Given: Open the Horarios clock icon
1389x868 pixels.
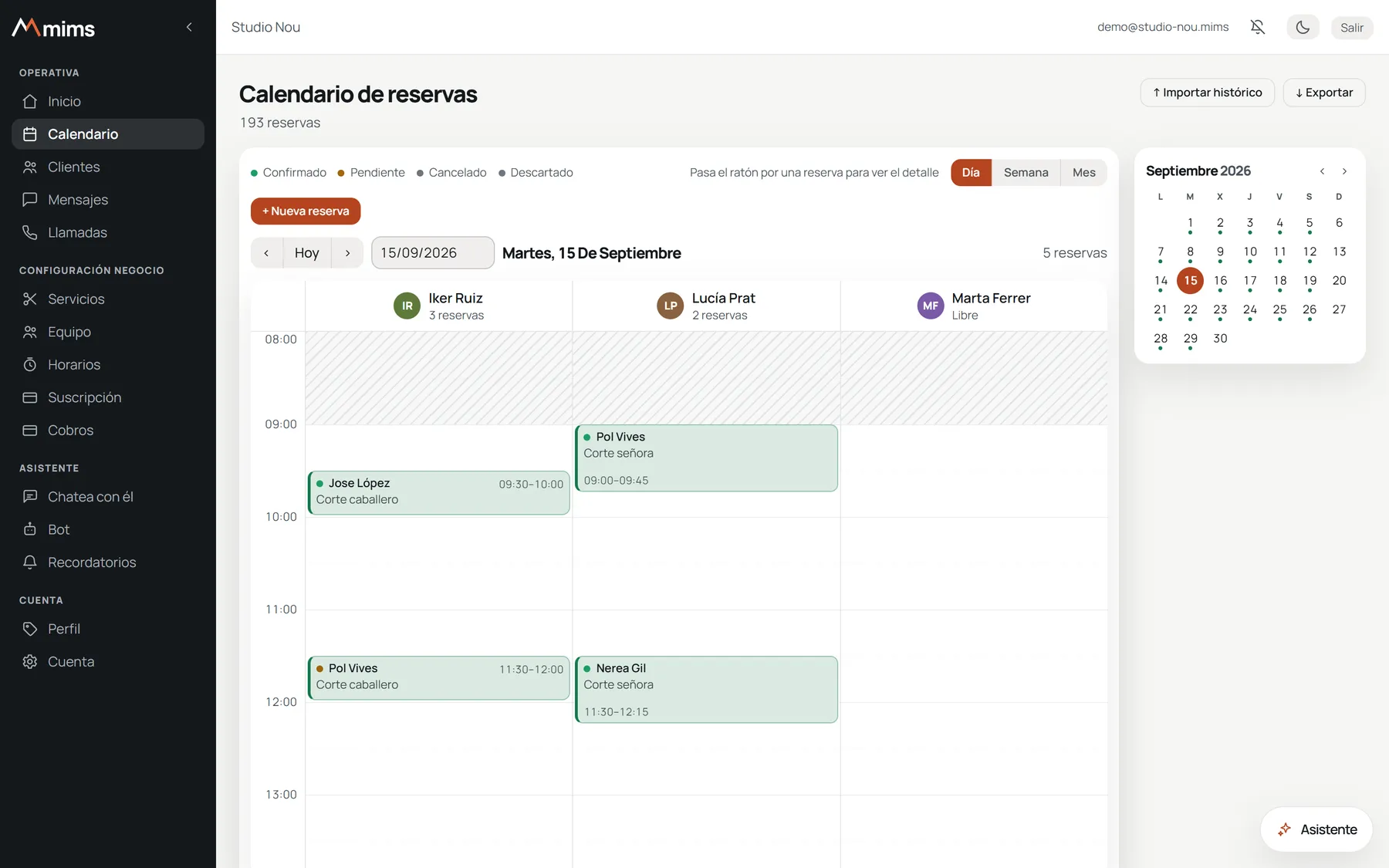Looking at the screenshot, I should [x=30, y=364].
